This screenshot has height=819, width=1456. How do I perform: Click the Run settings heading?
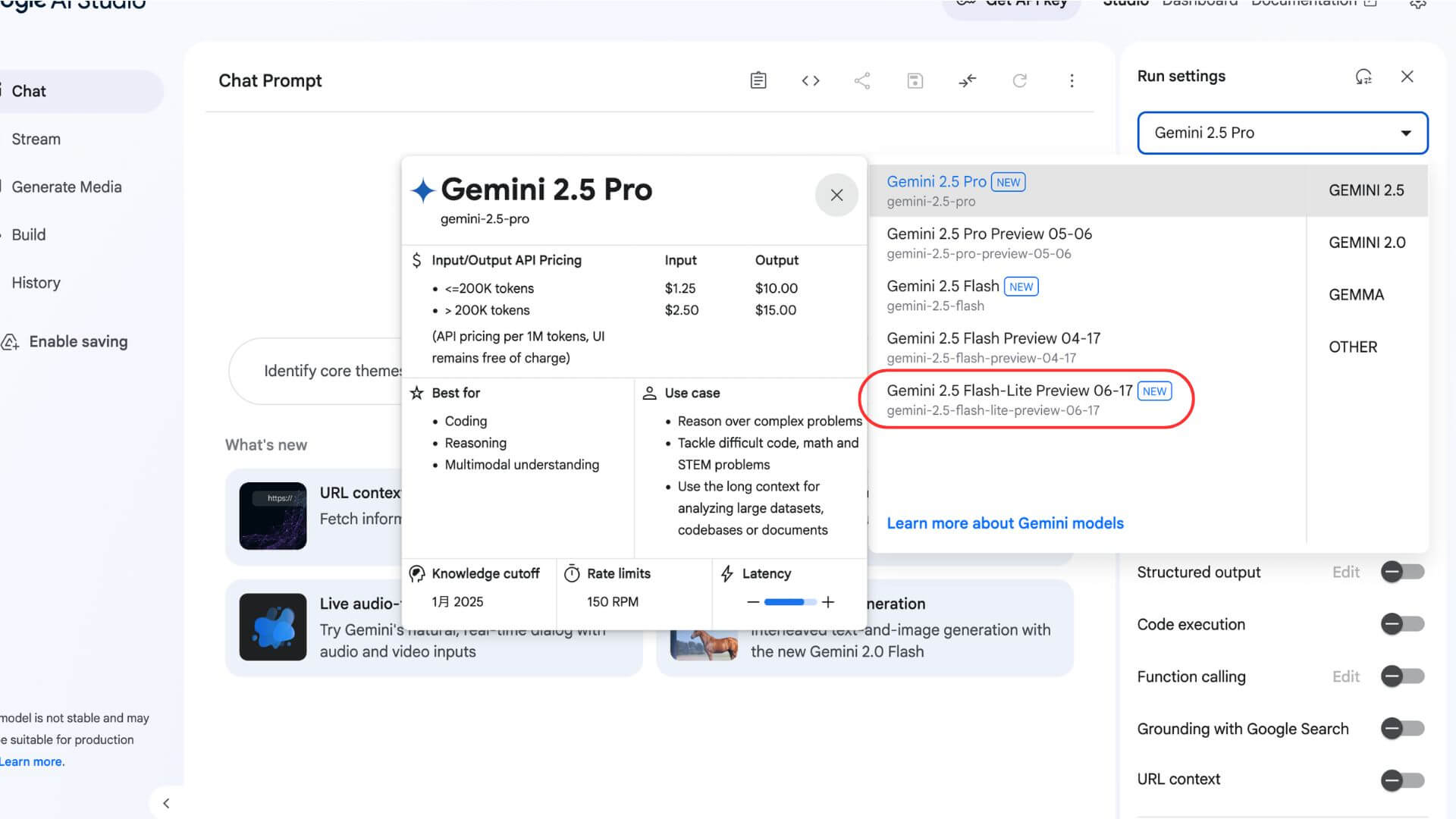(x=1181, y=76)
